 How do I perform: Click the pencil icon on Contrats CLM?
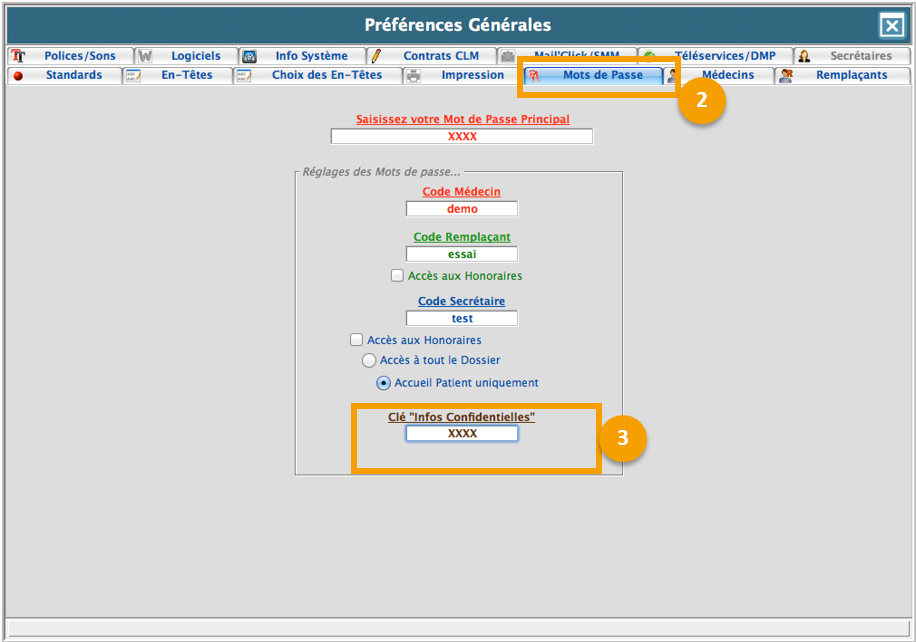click(377, 57)
